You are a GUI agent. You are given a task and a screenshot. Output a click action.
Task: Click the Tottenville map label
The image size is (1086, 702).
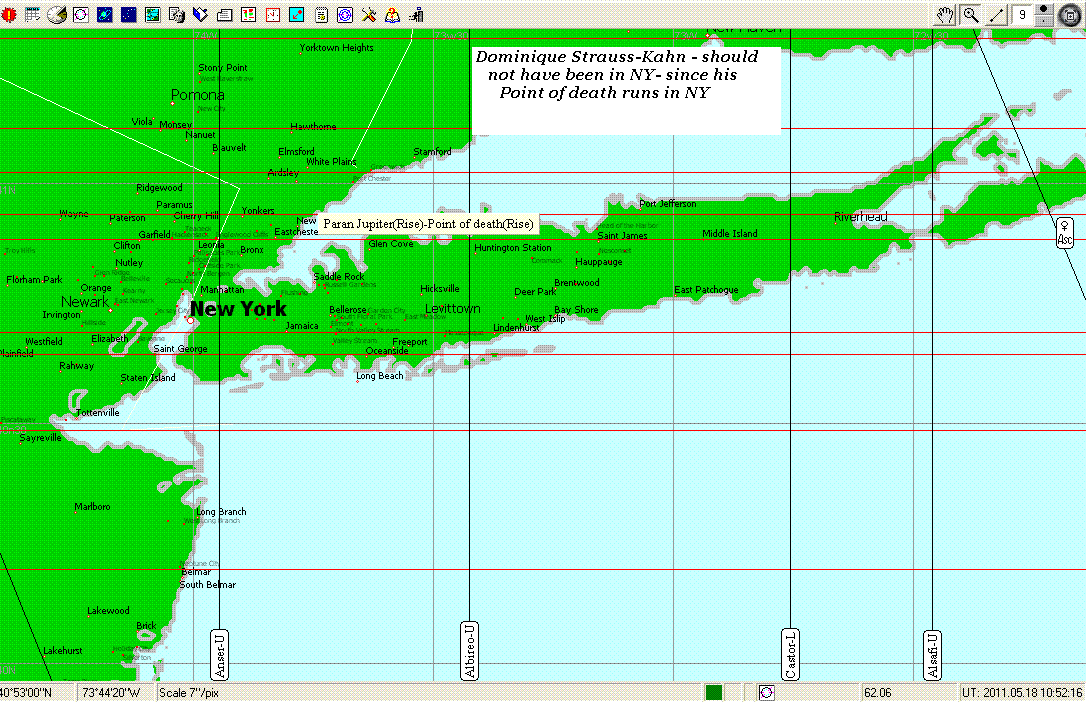(98, 413)
